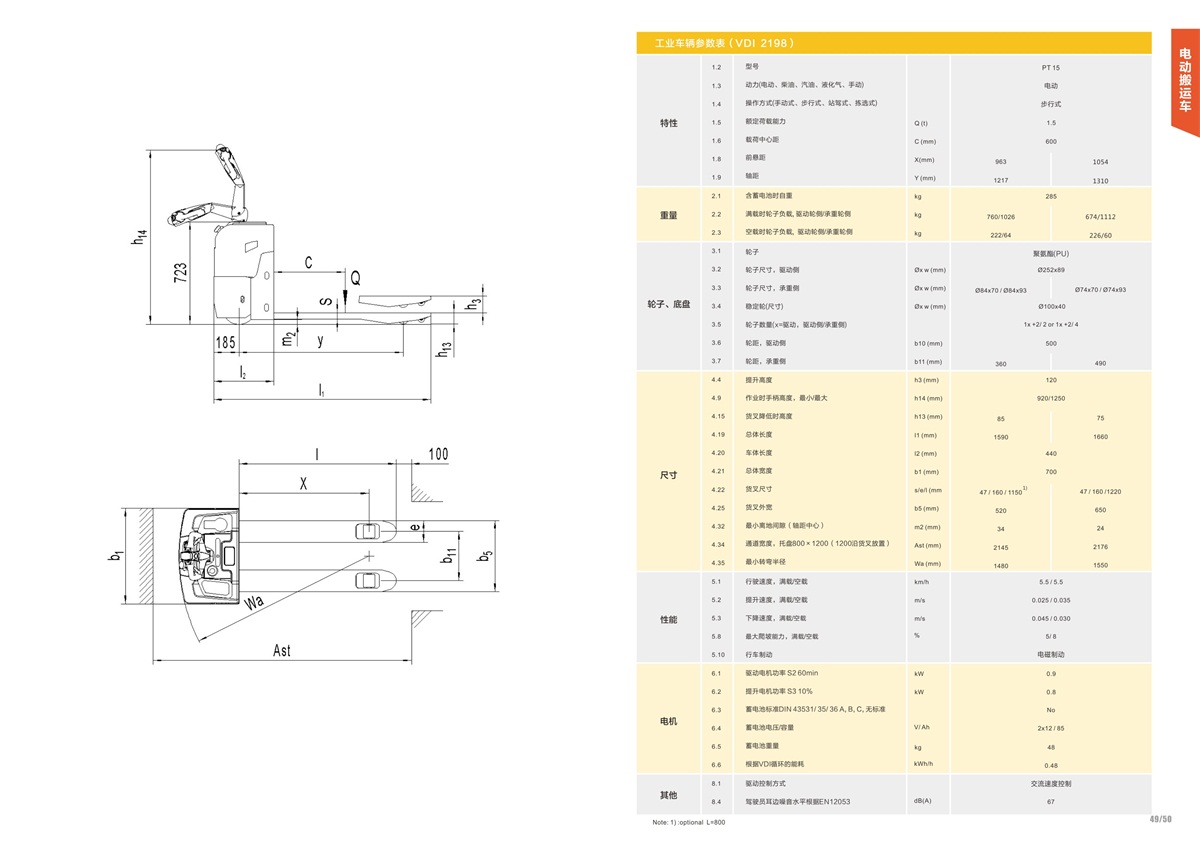Click the load wheel size 'Ø84x70 / Ø84x93'

pyautogui.click(x=1001, y=290)
